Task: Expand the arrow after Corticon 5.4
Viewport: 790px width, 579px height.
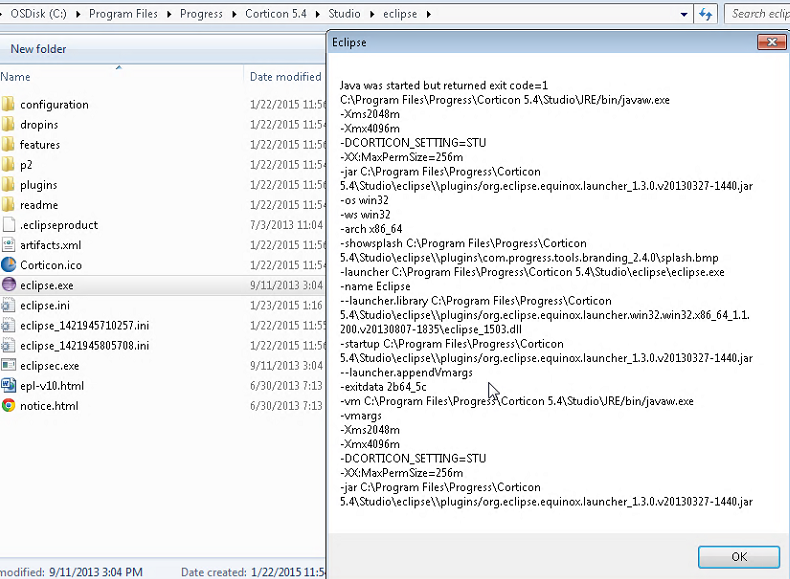Action: 317,14
